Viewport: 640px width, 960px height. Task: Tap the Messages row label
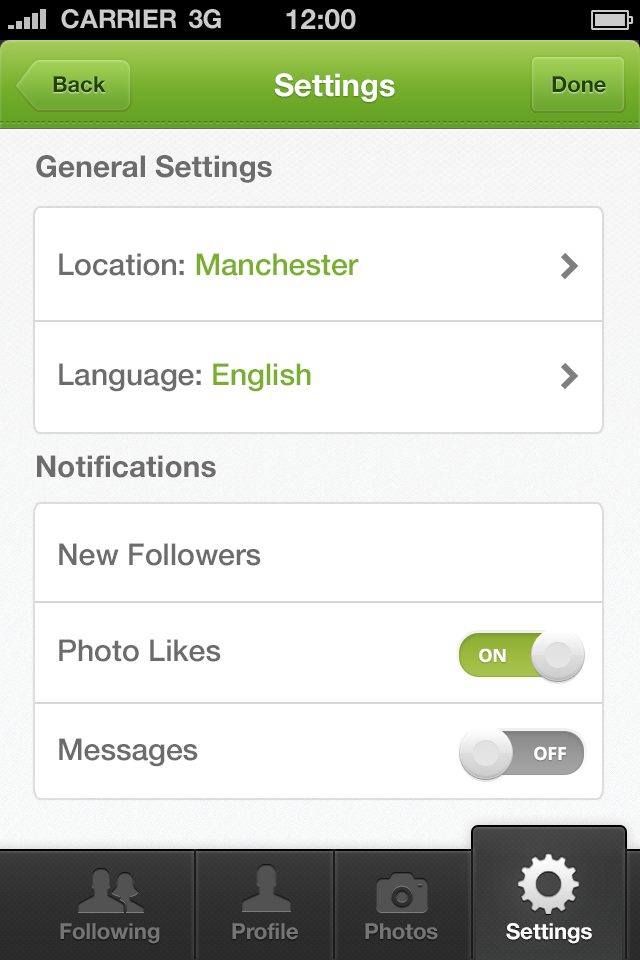127,751
